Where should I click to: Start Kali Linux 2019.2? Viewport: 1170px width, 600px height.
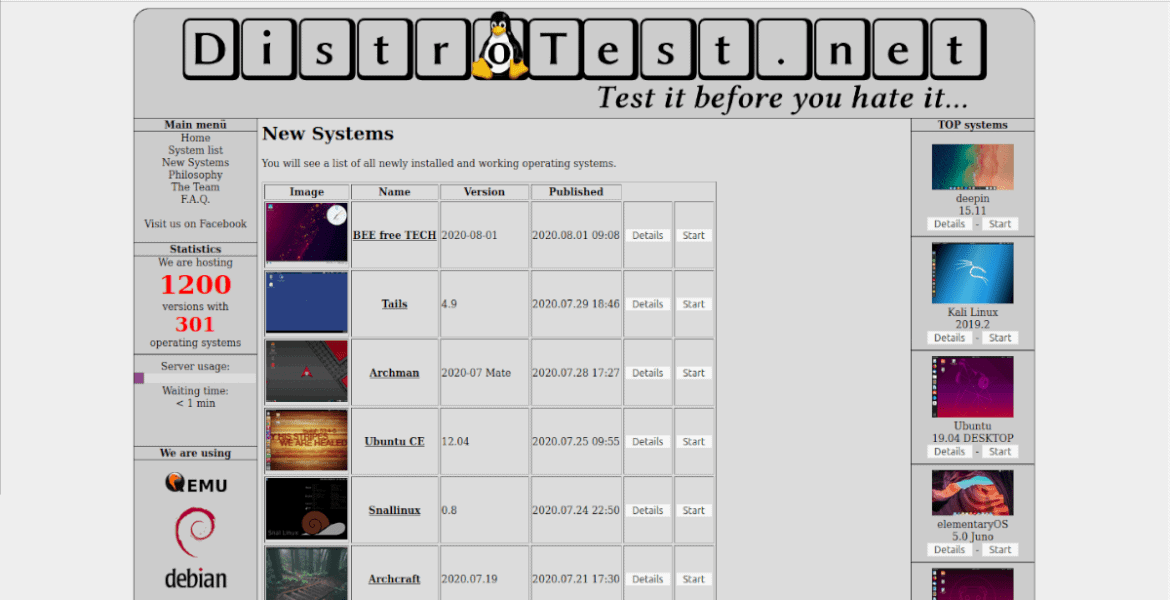[x=1000, y=337]
